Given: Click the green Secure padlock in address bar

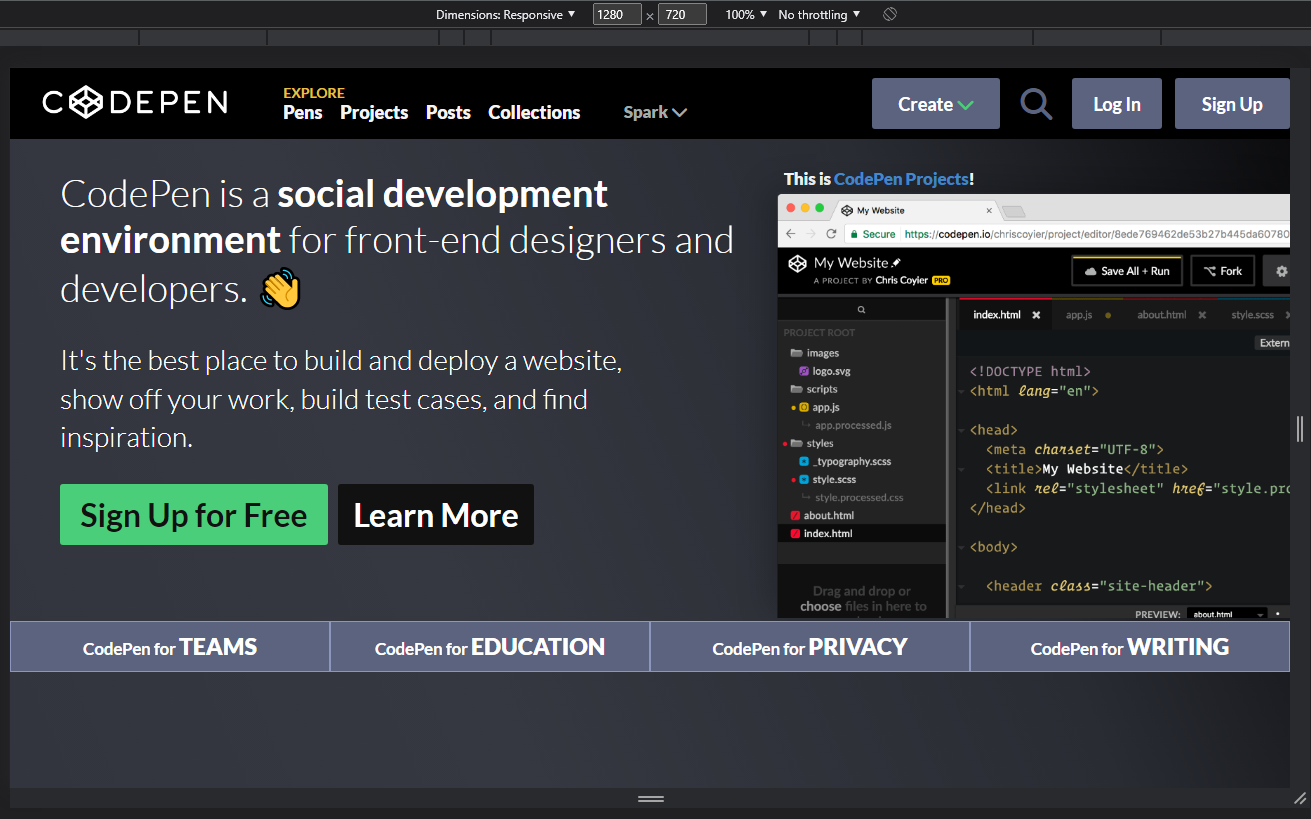Looking at the screenshot, I should point(855,234).
